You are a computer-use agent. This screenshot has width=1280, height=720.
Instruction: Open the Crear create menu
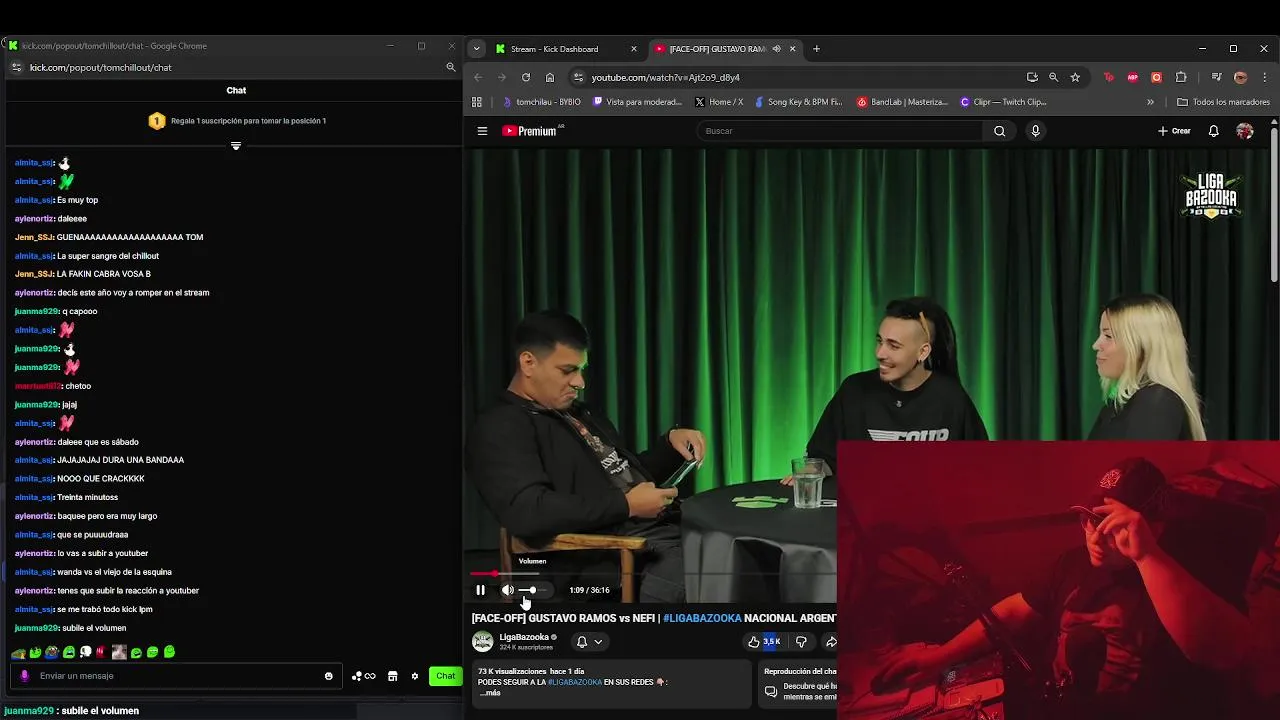click(1174, 131)
